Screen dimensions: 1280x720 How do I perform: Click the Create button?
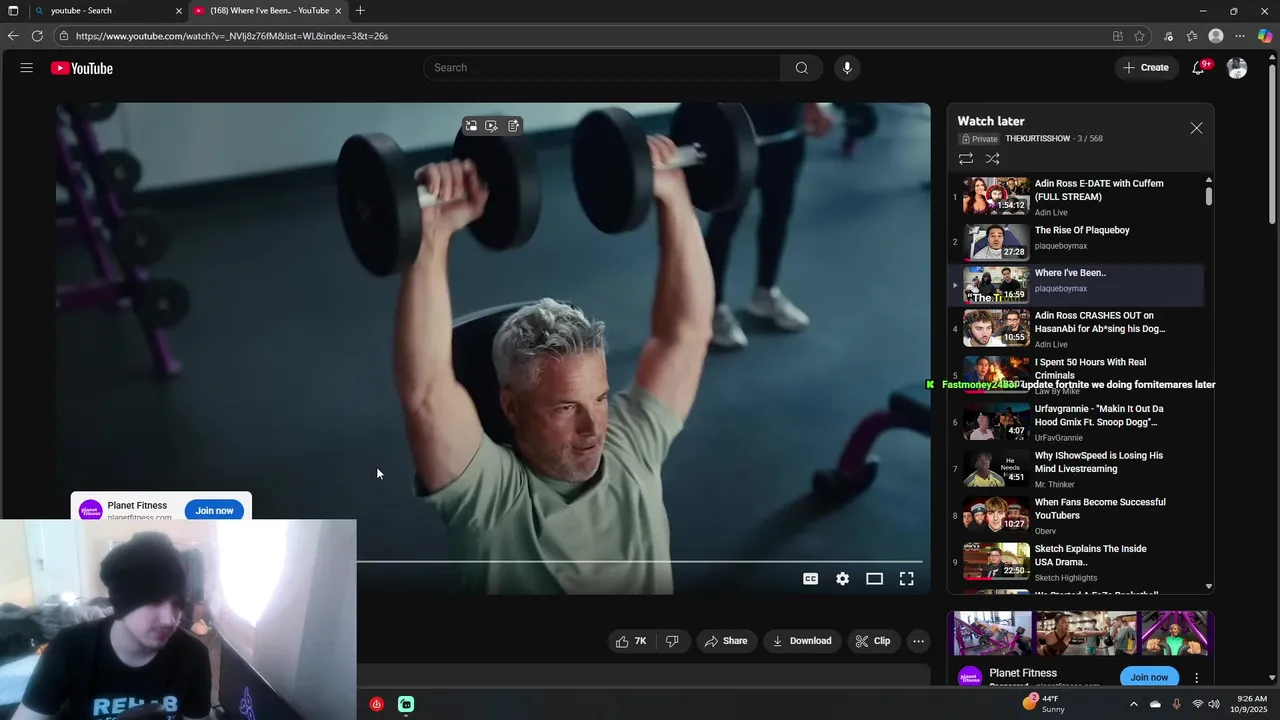[1145, 68]
